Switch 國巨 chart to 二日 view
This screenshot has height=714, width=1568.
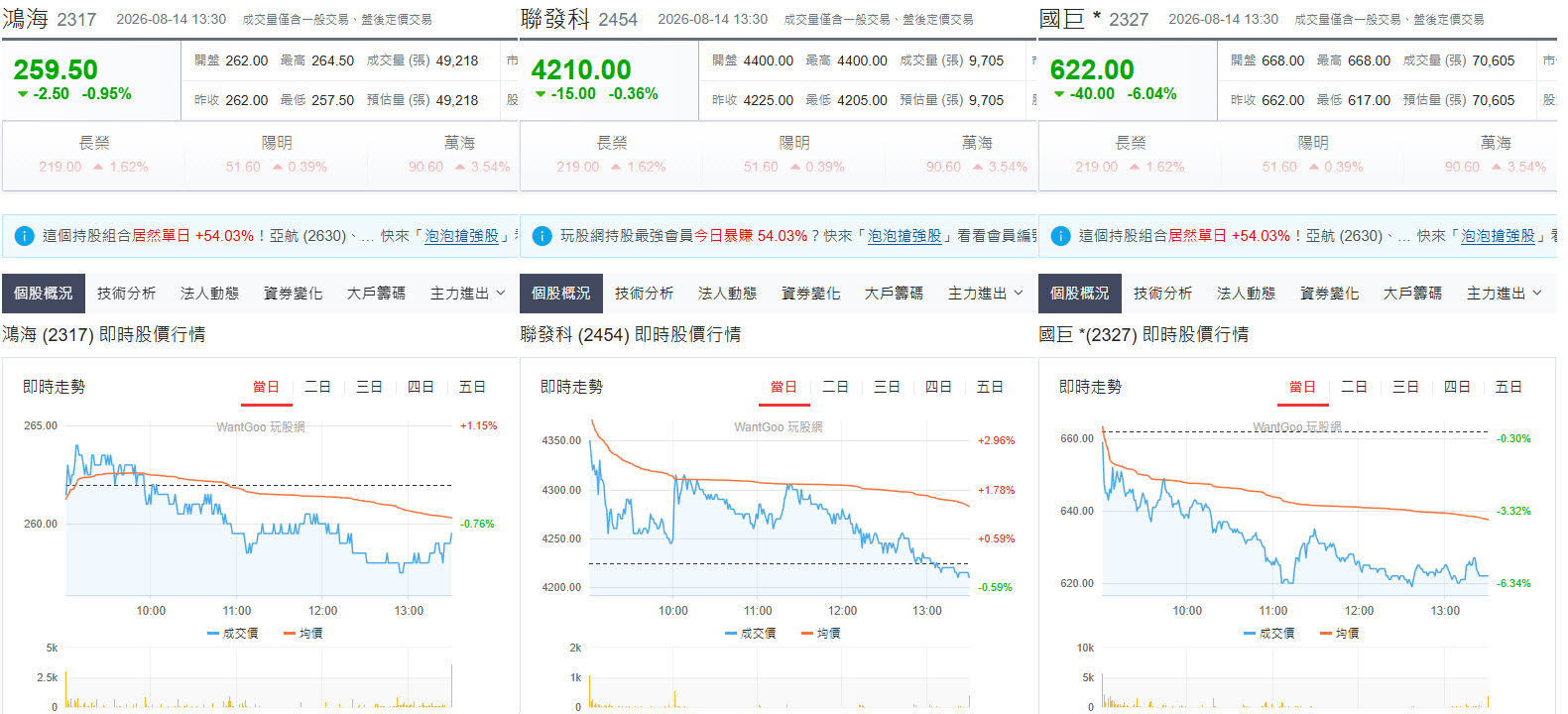click(x=1354, y=387)
